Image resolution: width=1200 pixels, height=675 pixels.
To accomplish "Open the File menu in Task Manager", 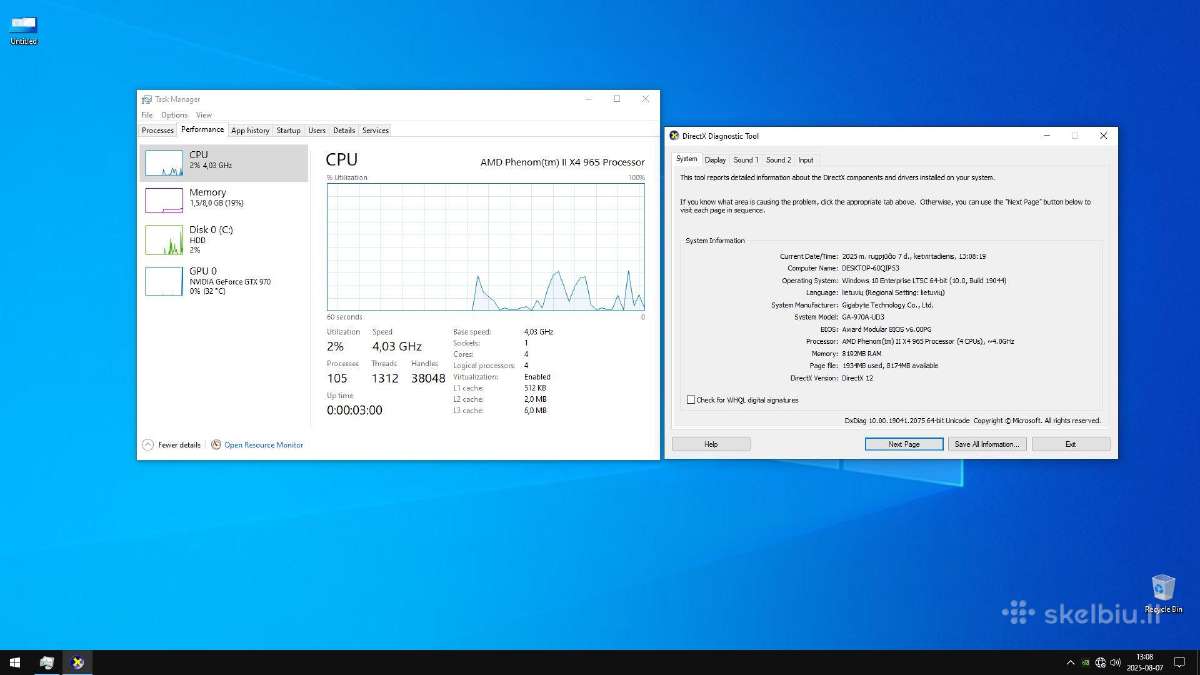I will pyautogui.click(x=147, y=115).
